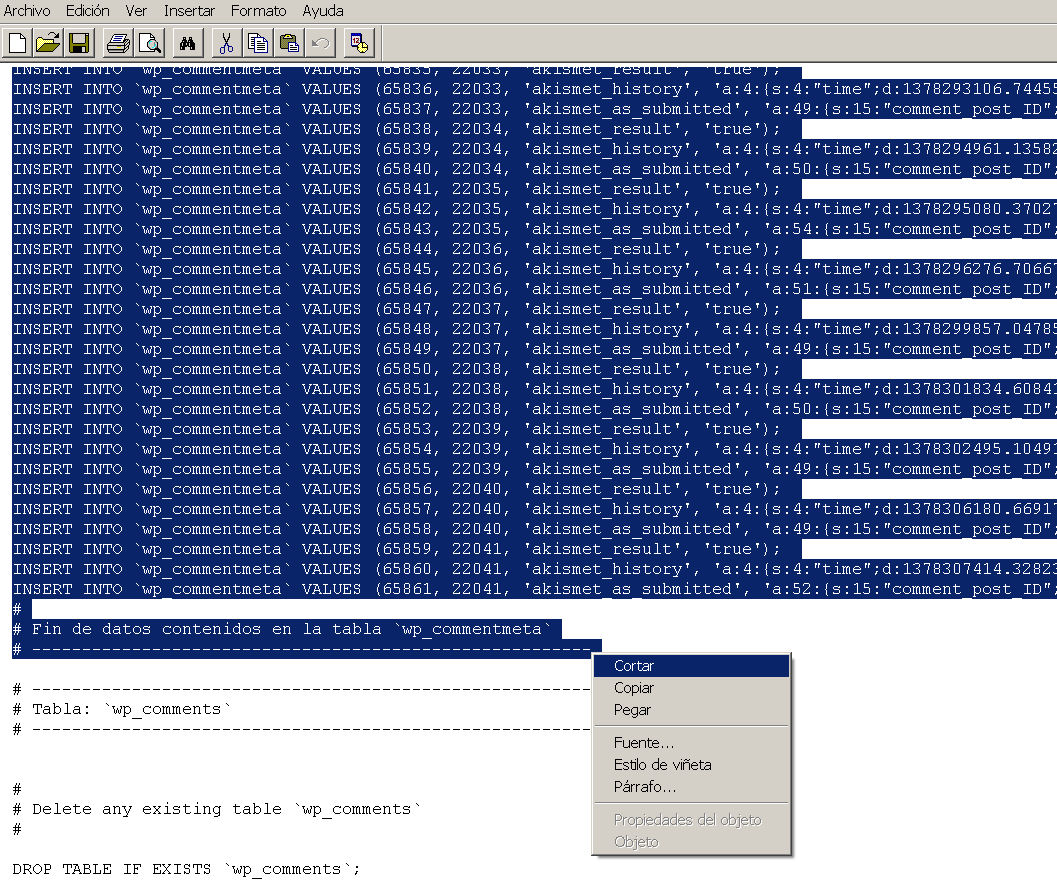Open the Archivo menu

27,11
